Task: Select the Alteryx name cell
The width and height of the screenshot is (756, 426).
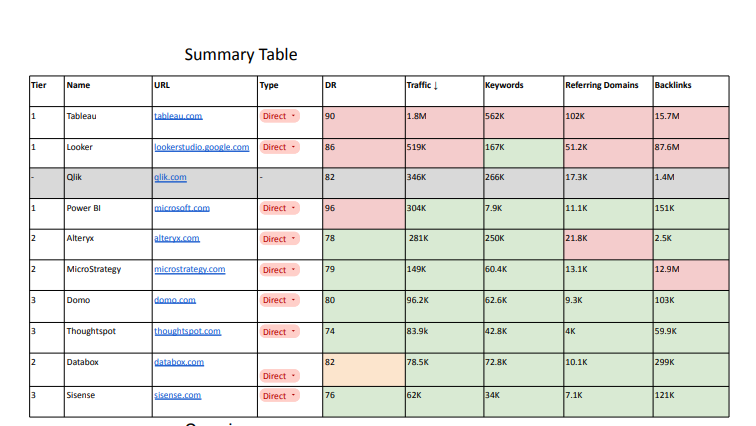Action: (108, 244)
